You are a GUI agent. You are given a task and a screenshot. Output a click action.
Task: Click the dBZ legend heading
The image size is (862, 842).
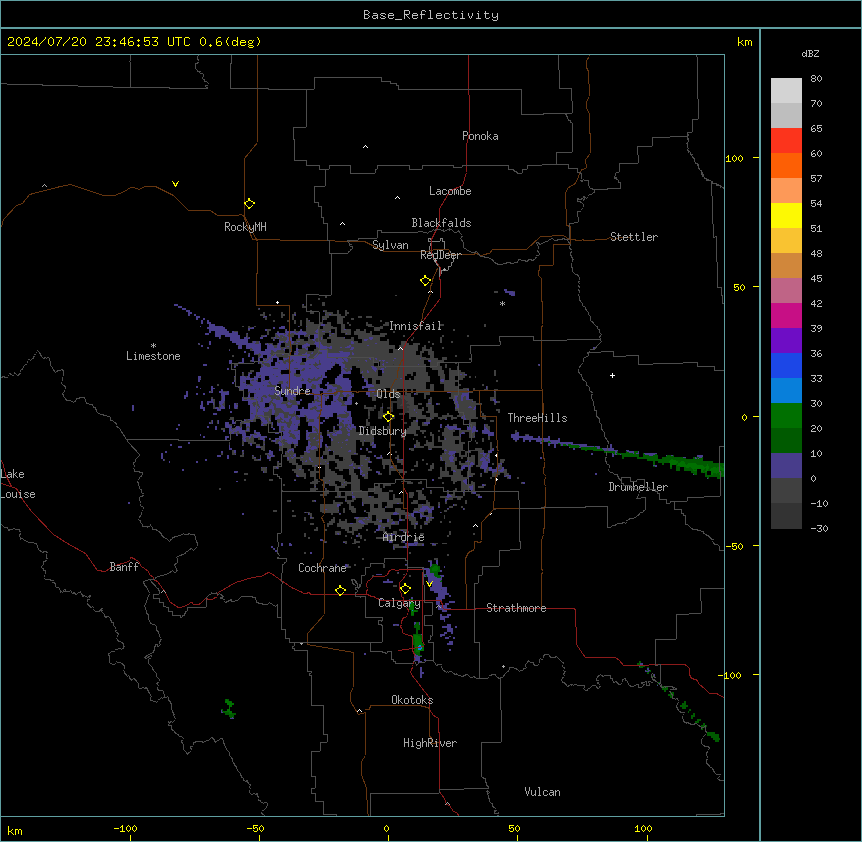point(810,54)
